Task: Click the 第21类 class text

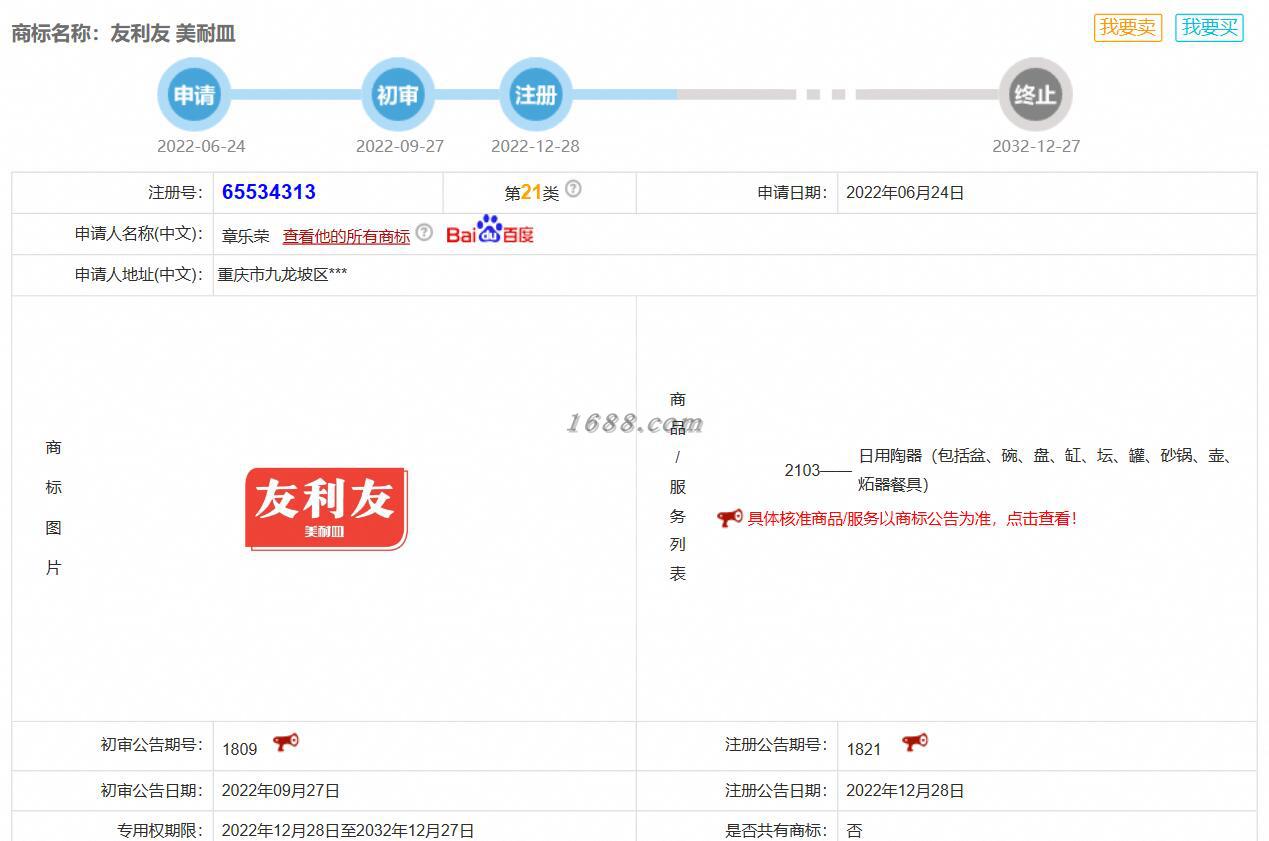Action: (532, 192)
